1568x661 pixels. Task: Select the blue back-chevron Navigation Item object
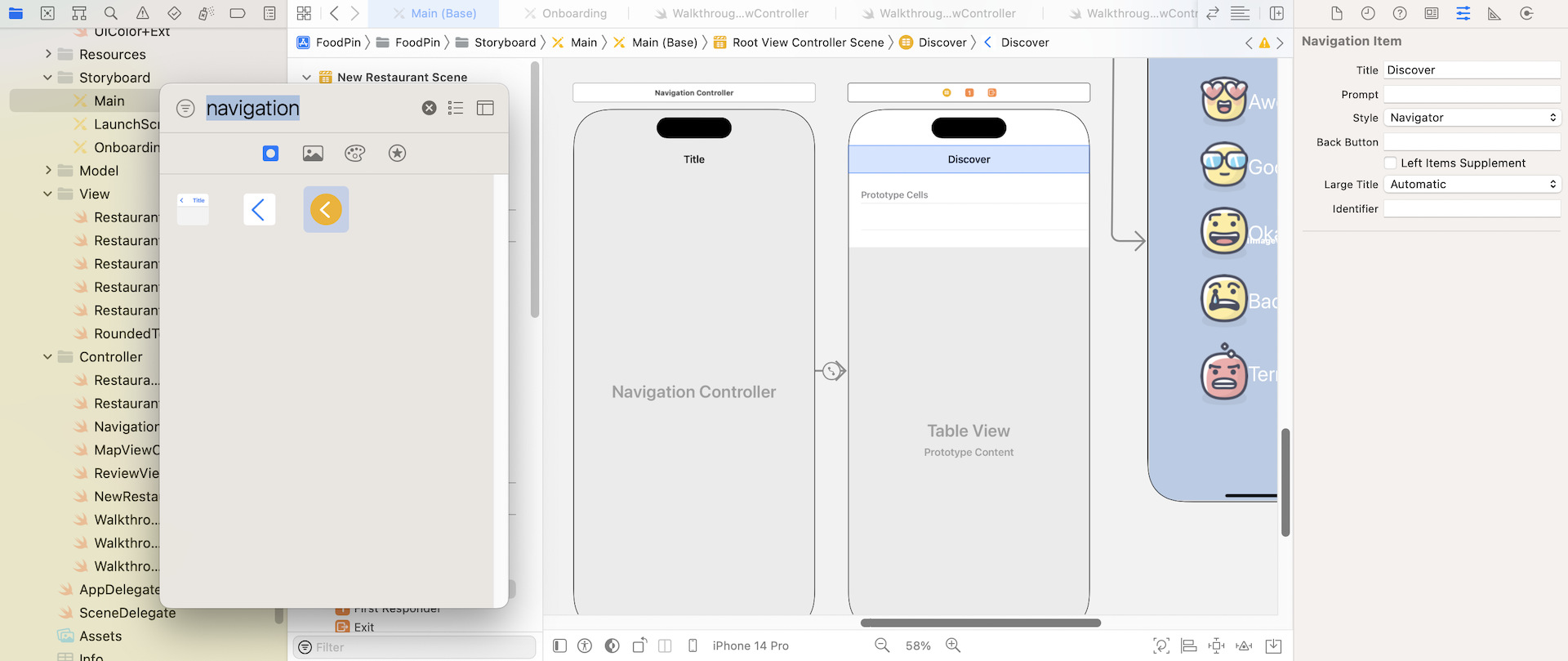tap(259, 209)
